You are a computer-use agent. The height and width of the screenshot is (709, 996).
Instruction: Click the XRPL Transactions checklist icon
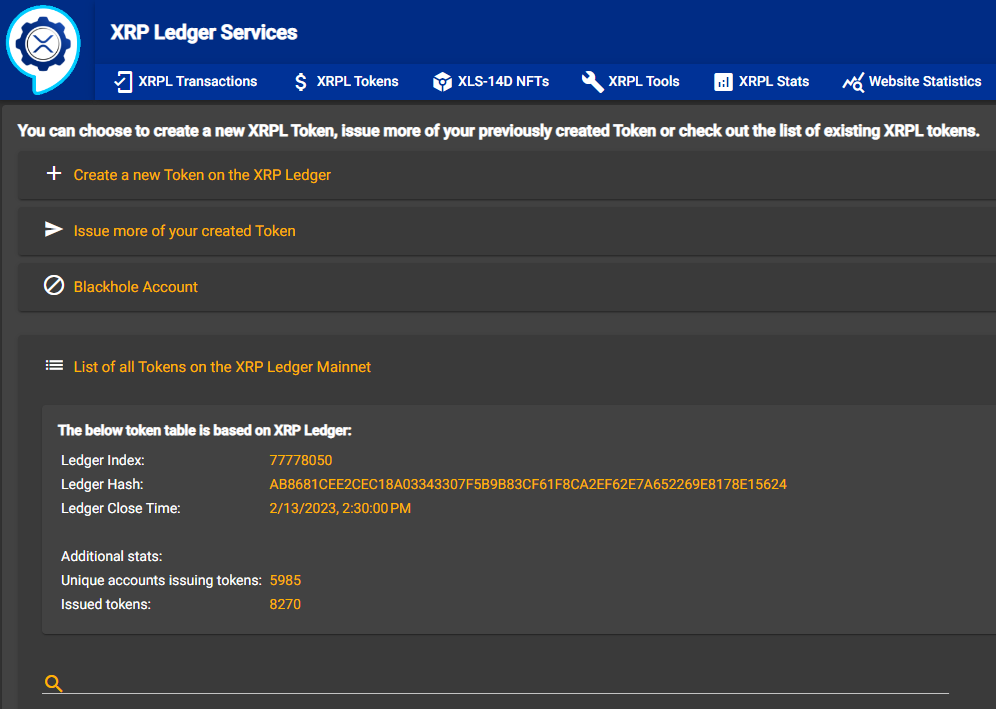(123, 82)
